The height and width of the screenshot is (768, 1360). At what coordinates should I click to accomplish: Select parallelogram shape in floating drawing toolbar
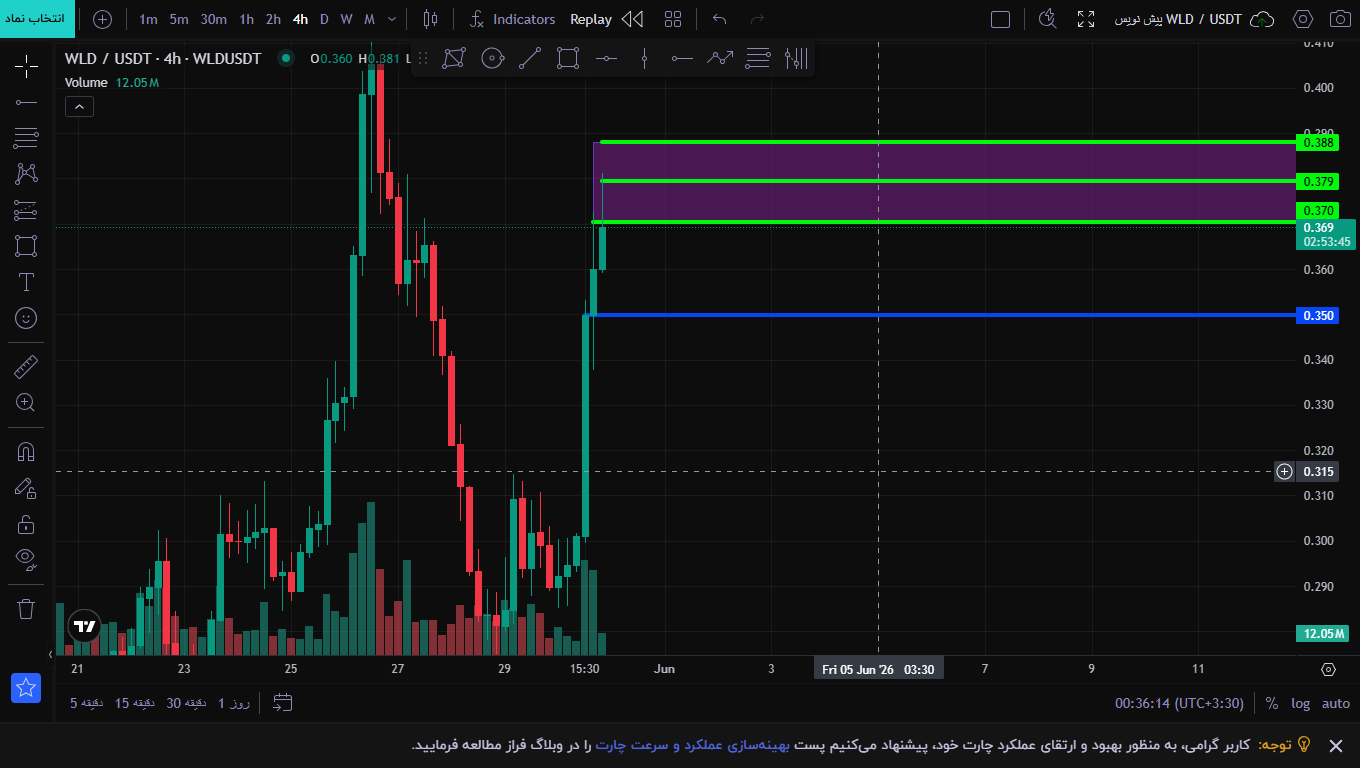454,58
